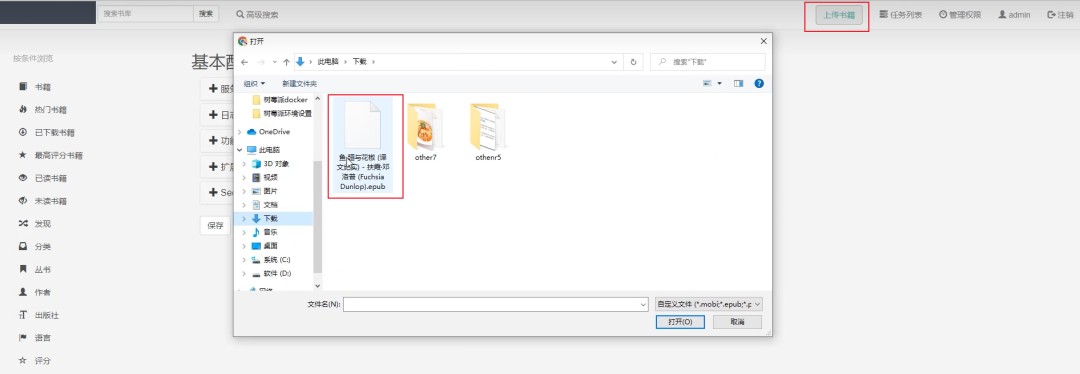The width and height of the screenshot is (1080, 374).
Task: Open more view options dropdown arrow
Action: pyautogui.click(x=720, y=83)
